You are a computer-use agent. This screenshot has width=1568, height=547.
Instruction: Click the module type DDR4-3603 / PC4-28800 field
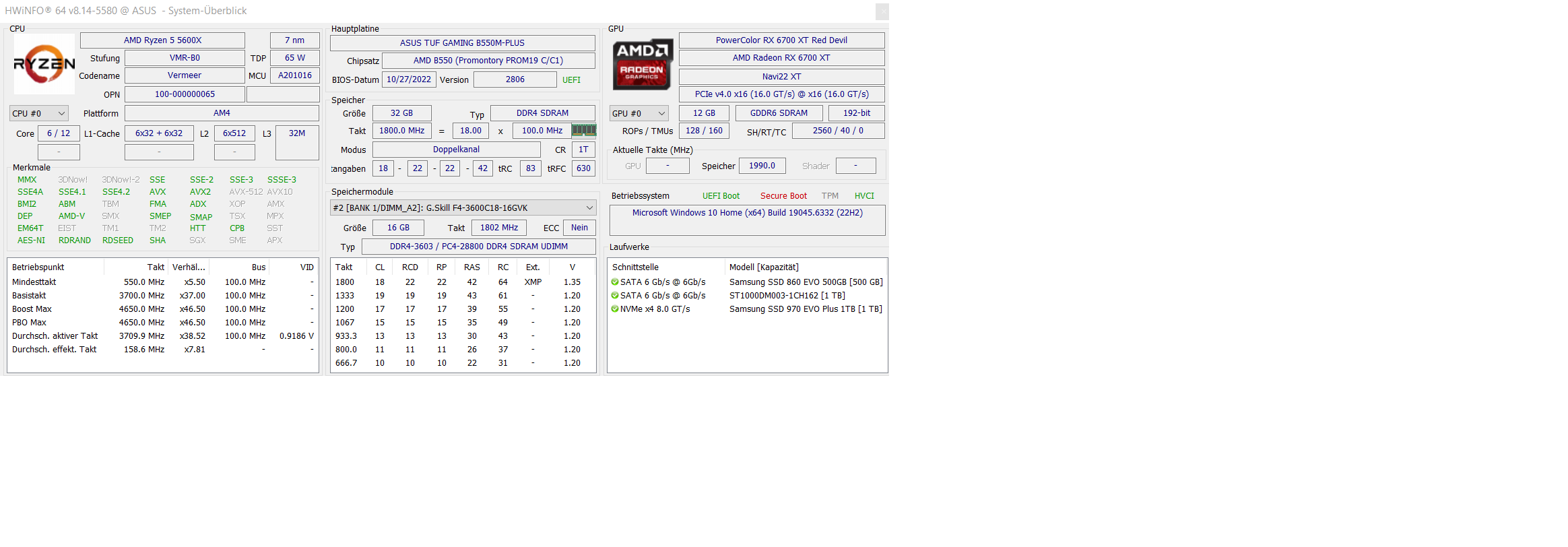(479, 247)
